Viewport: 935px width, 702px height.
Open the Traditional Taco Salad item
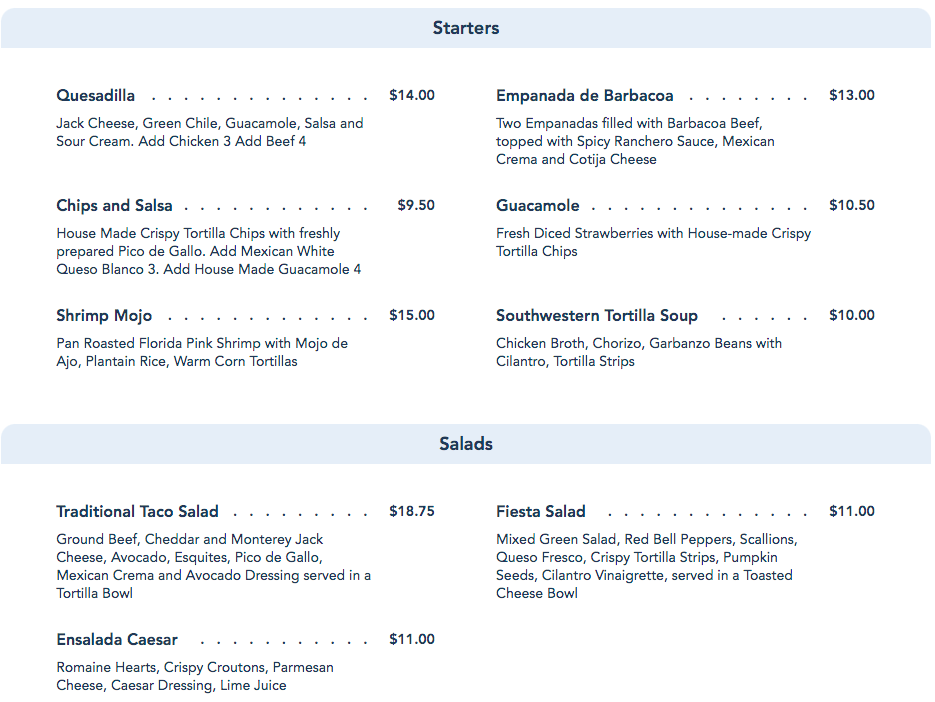click(138, 512)
